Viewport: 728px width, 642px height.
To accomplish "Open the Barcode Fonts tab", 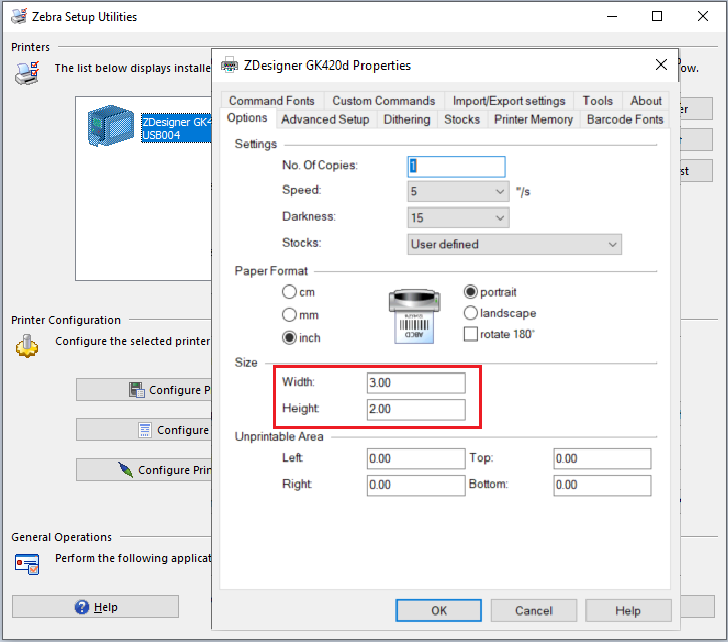I will pyautogui.click(x=624, y=119).
